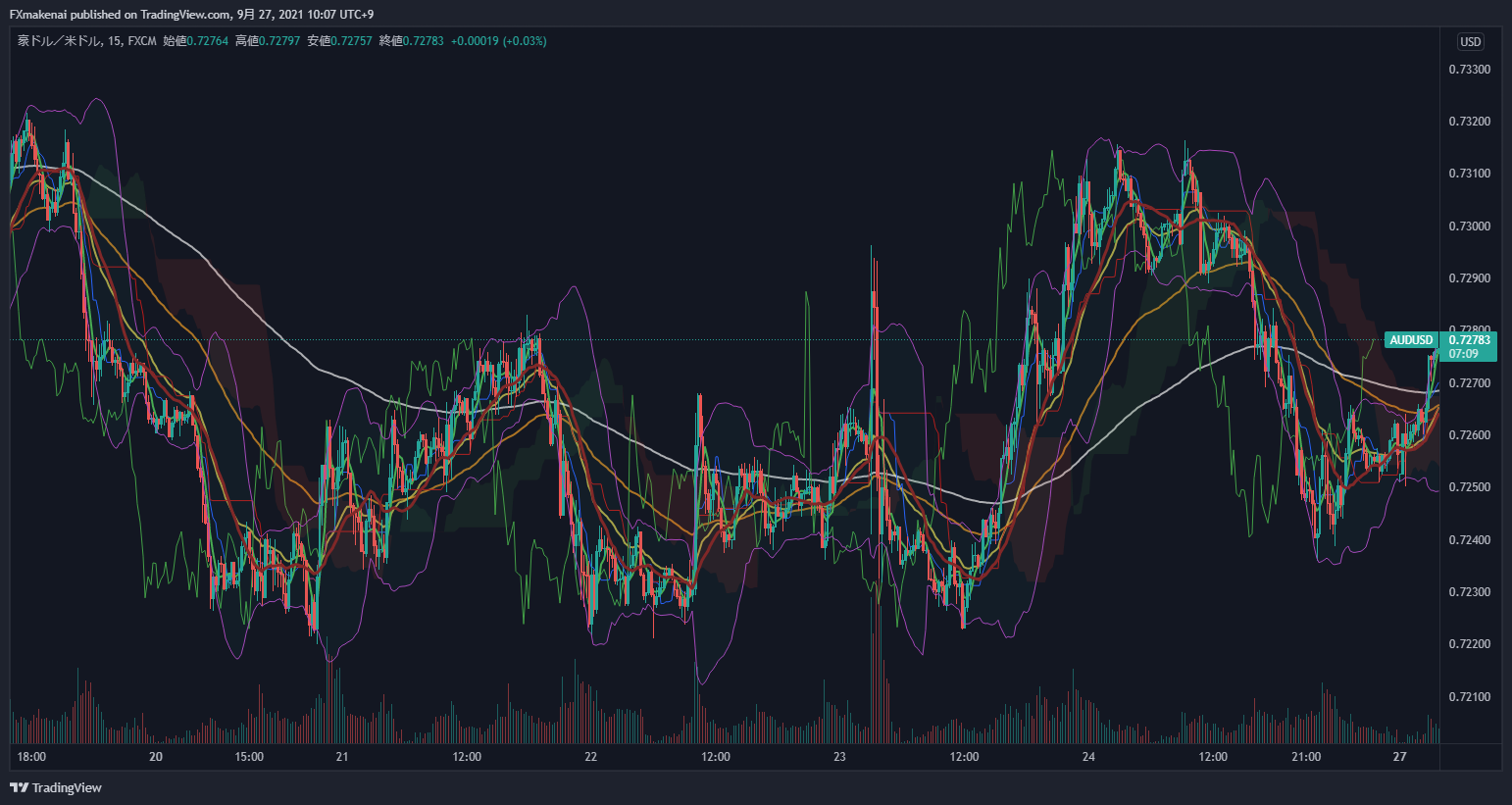Click the 07:09 countdown timer label

pyautogui.click(x=1463, y=354)
